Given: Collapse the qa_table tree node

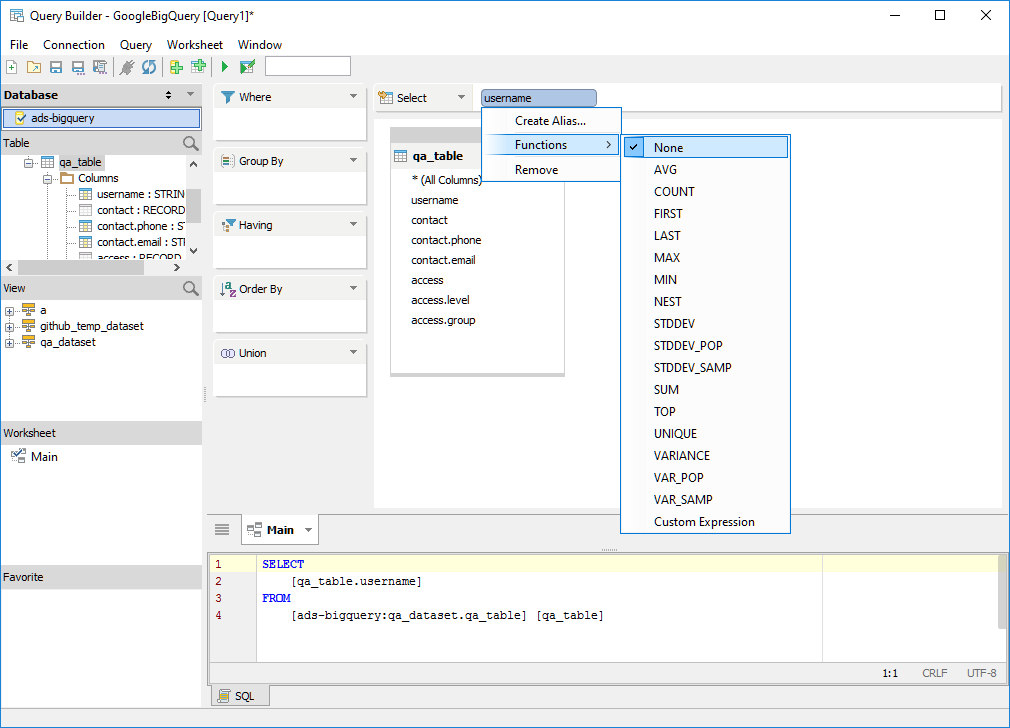Looking at the screenshot, I should [x=29, y=162].
